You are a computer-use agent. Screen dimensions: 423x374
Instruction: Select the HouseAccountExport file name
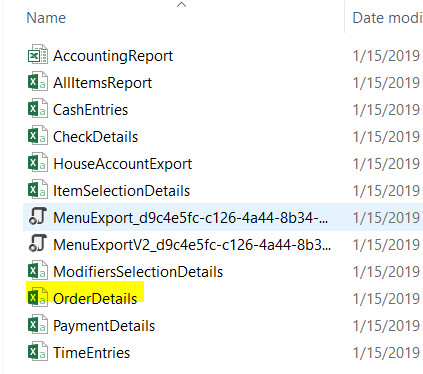(x=123, y=164)
